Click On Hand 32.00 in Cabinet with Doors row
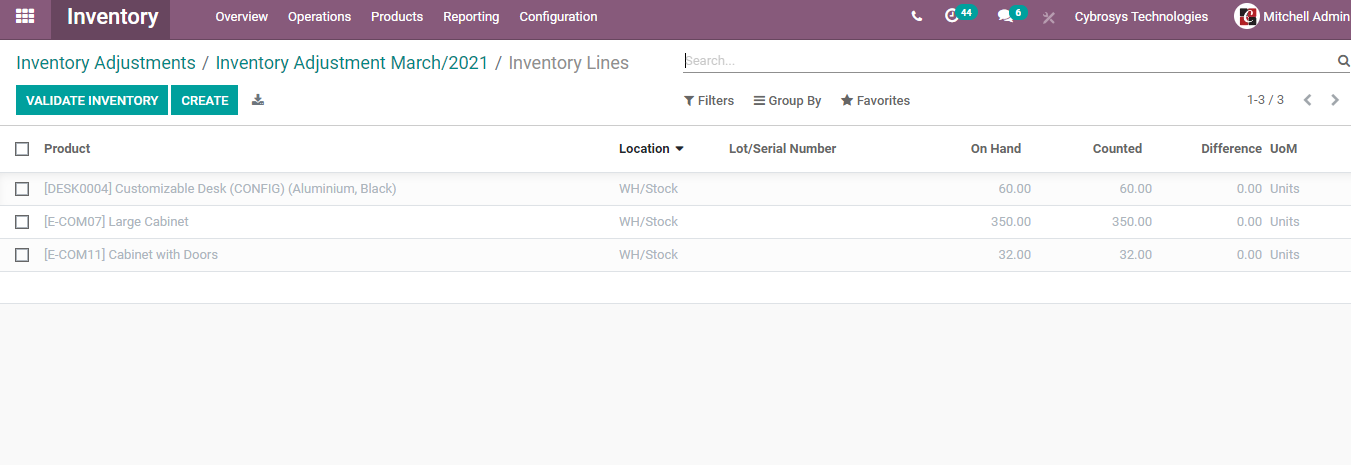This screenshot has height=465, width=1351. pyautogui.click(x=1014, y=255)
